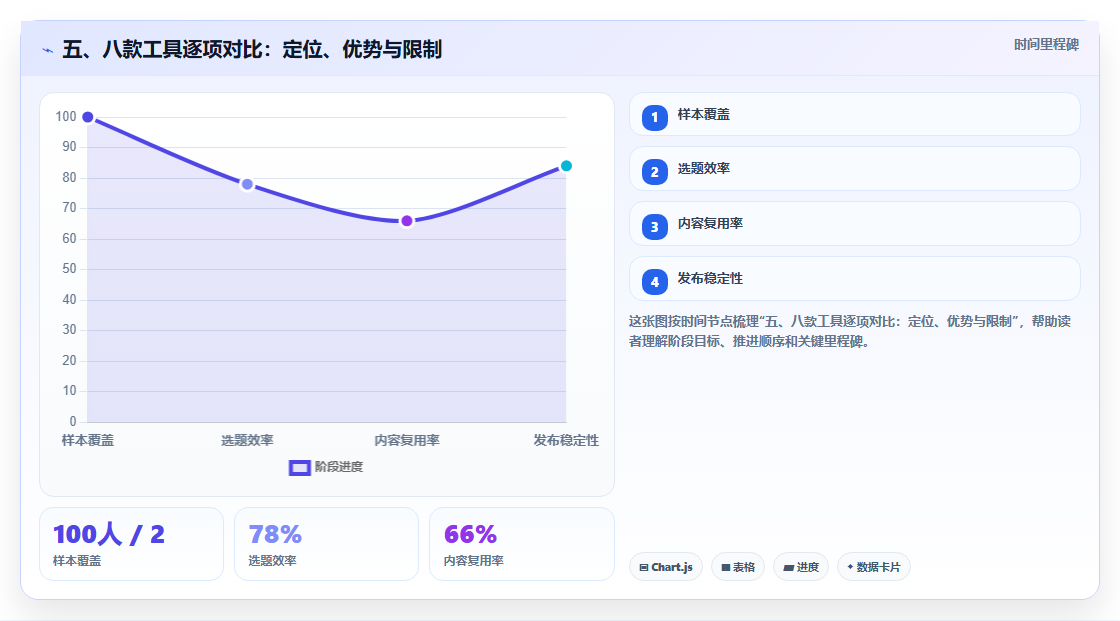Click the 78% stat card
The width and height of the screenshot is (1120, 621).
326,544
